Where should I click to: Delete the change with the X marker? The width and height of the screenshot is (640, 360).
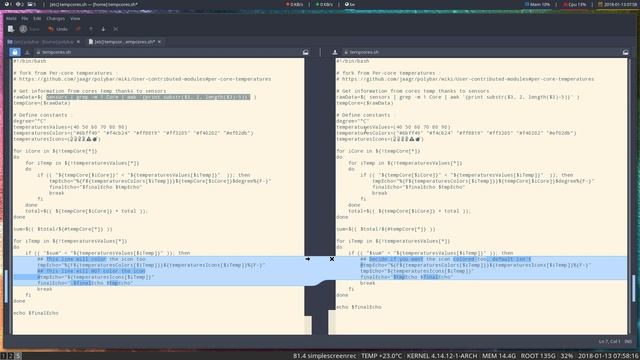332,259
